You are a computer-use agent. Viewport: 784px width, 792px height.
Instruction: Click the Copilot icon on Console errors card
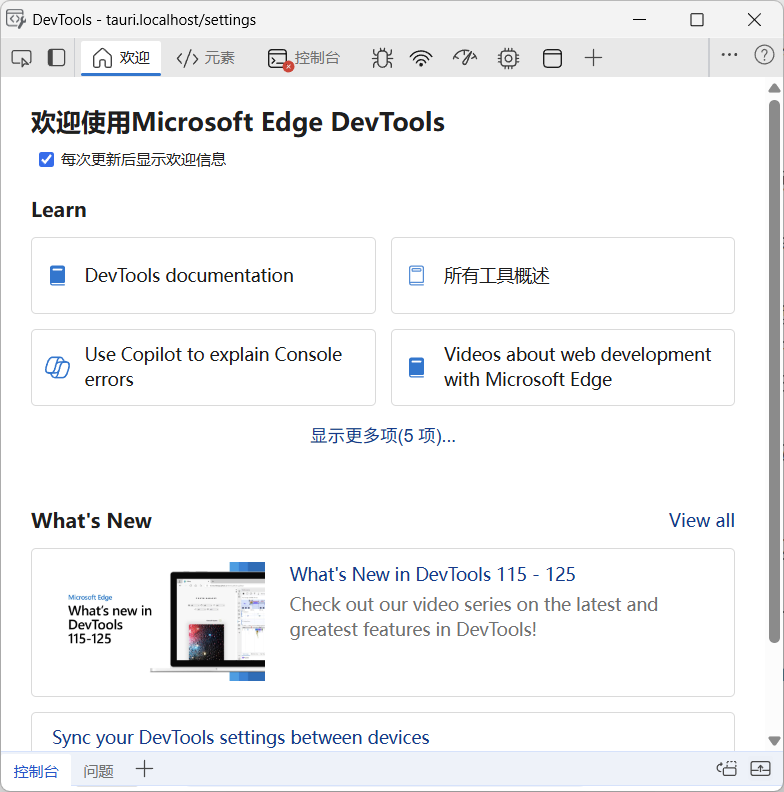pyautogui.click(x=58, y=367)
